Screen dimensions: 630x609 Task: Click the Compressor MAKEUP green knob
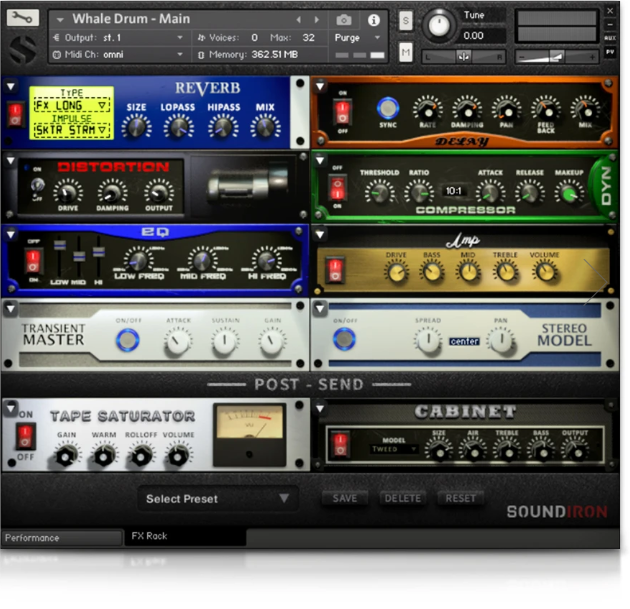tap(569, 193)
